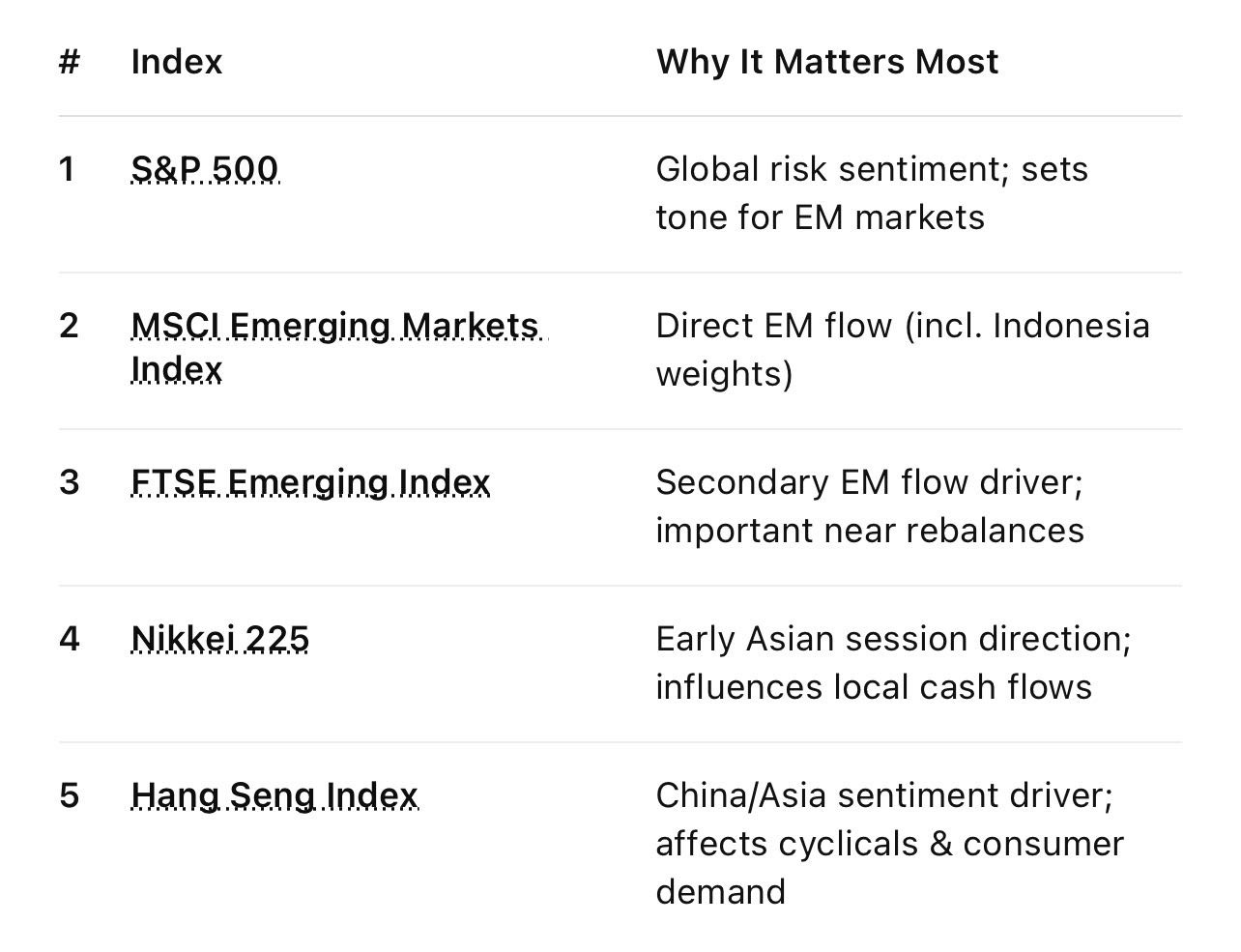
Task: Select row number 3
Action: coord(69,482)
